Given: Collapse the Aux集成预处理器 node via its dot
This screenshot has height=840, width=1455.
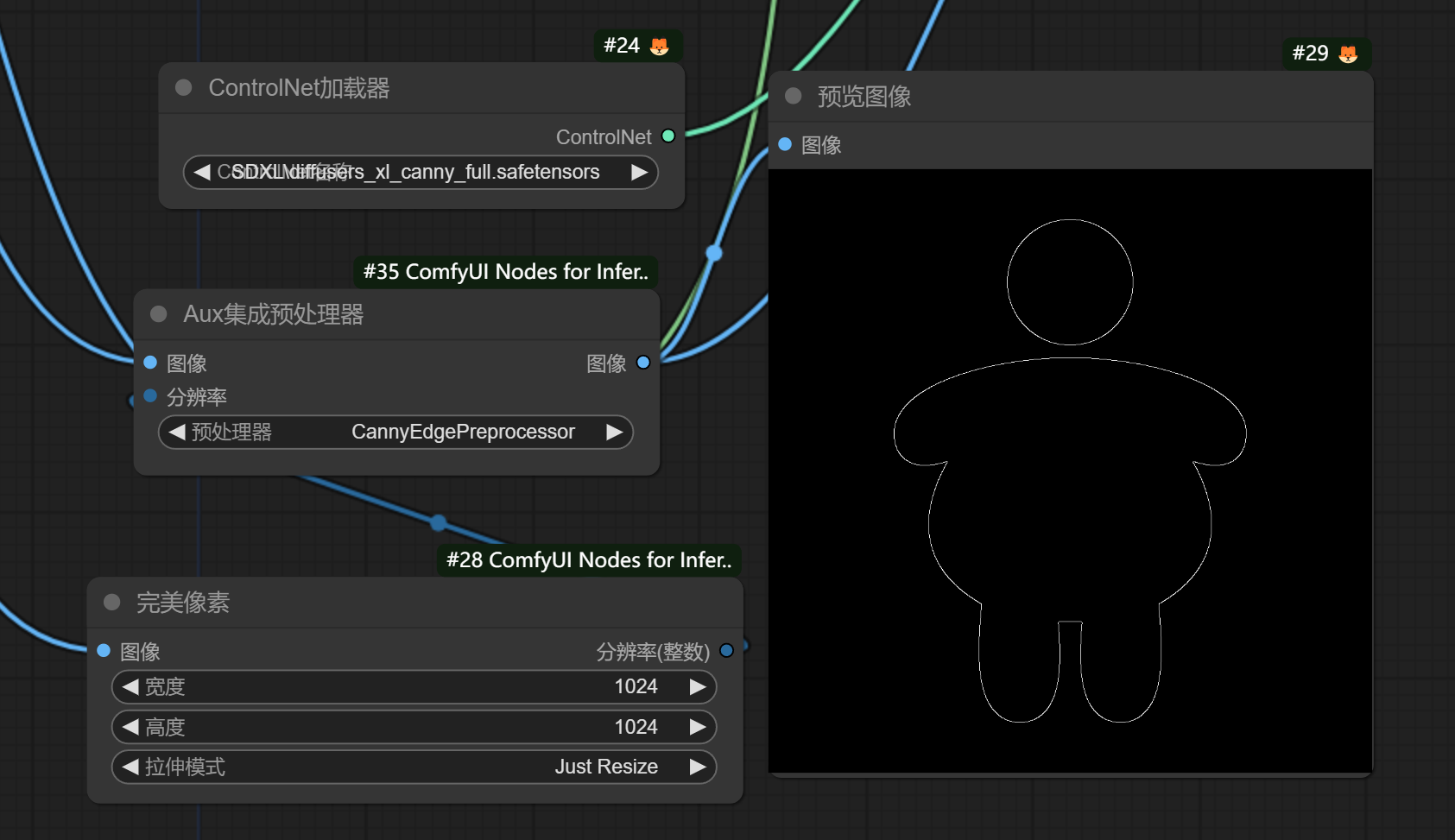Looking at the screenshot, I should pyautogui.click(x=158, y=313).
